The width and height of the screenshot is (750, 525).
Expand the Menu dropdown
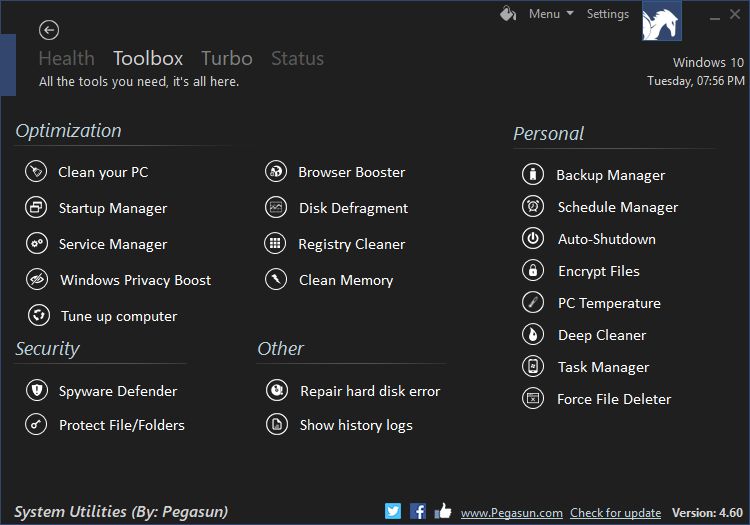pos(551,14)
